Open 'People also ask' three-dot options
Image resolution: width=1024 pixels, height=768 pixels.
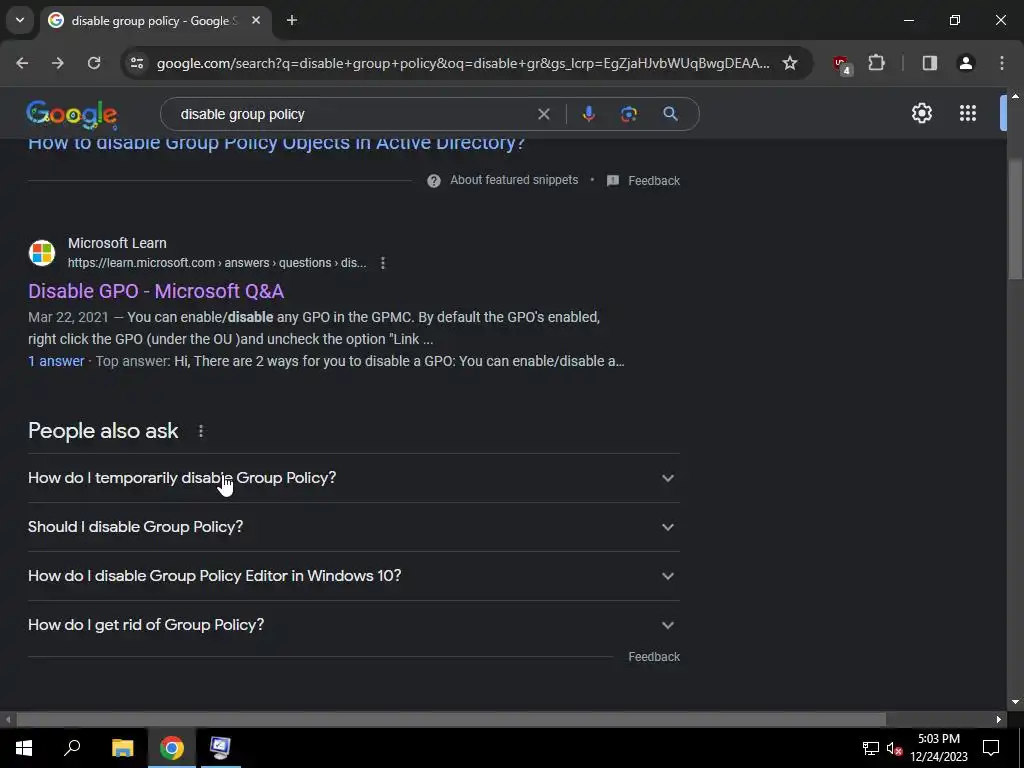[x=201, y=431]
